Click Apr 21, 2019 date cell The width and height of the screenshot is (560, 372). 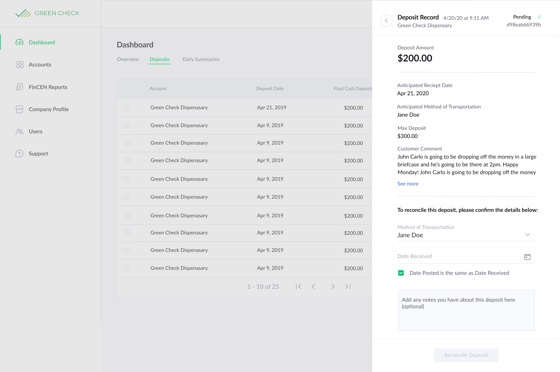(271, 107)
